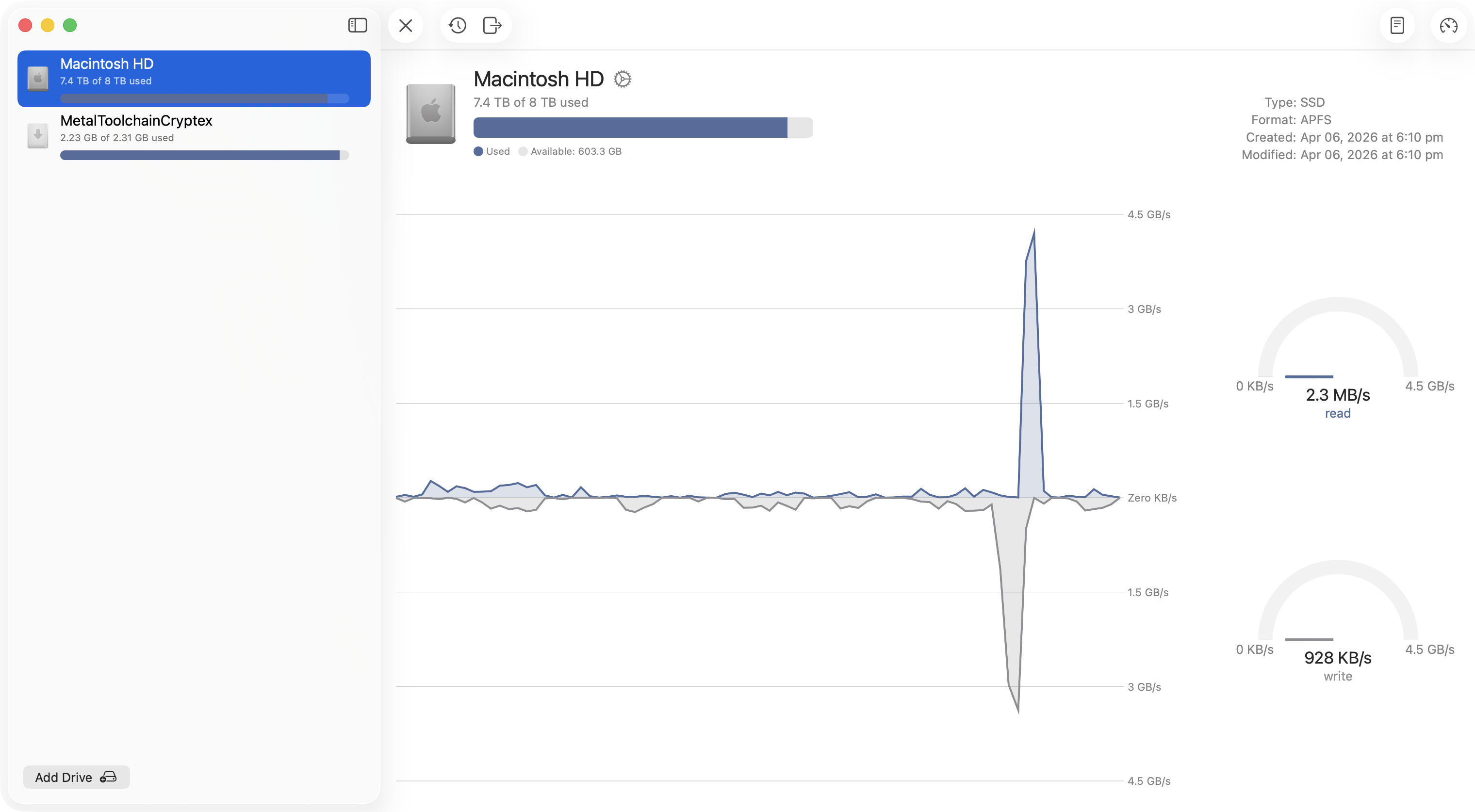Click the large Macintosh HD drive icon
Viewport: 1475px width, 812px height.
coord(430,114)
